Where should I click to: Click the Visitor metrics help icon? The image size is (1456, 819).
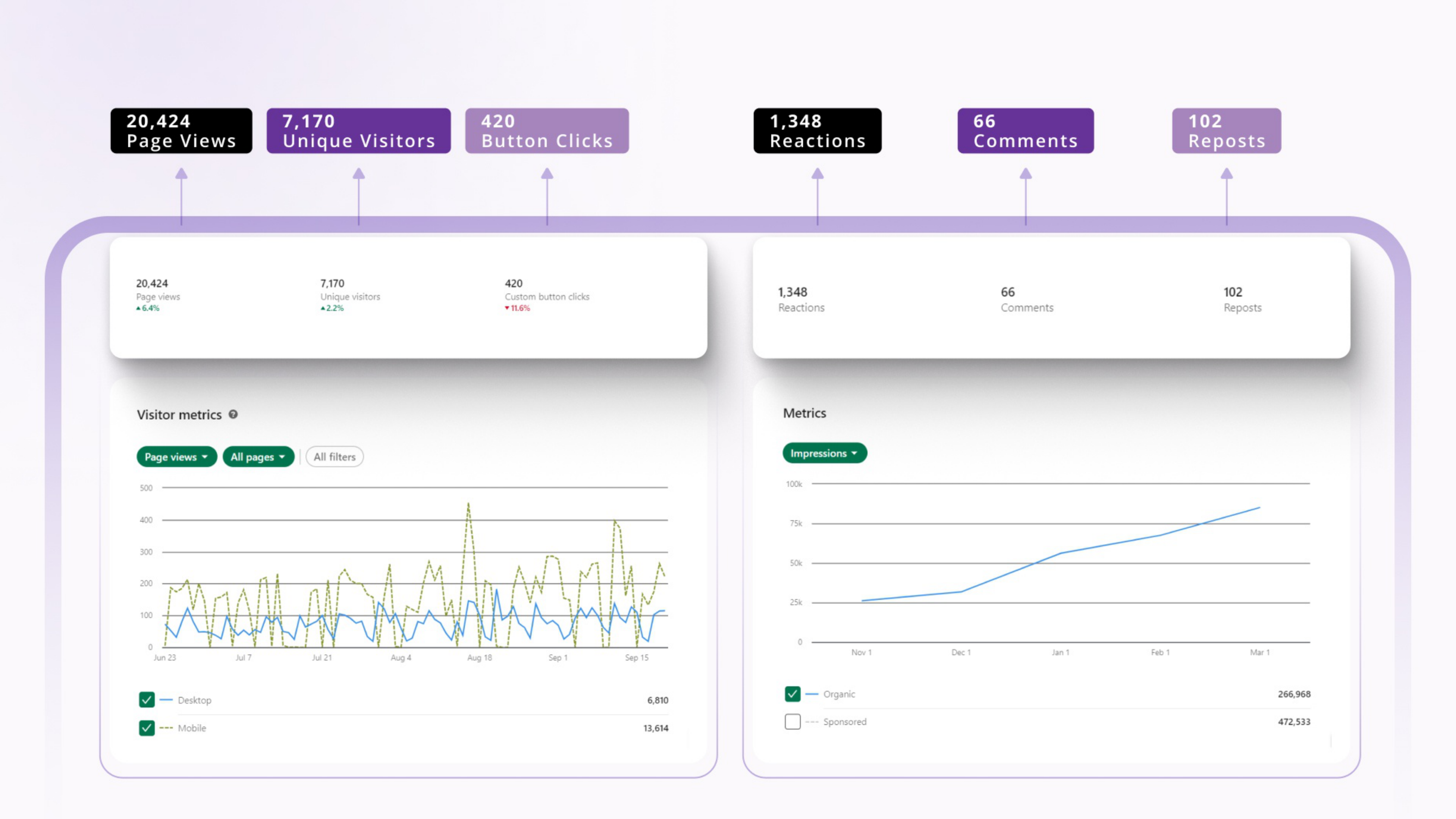point(233,414)
